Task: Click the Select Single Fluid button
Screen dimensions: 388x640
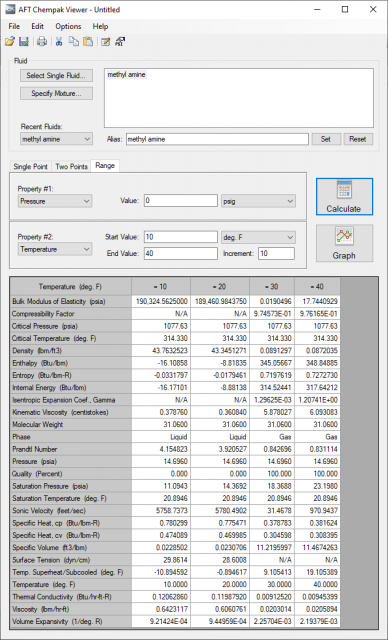Action: [56, 76]
